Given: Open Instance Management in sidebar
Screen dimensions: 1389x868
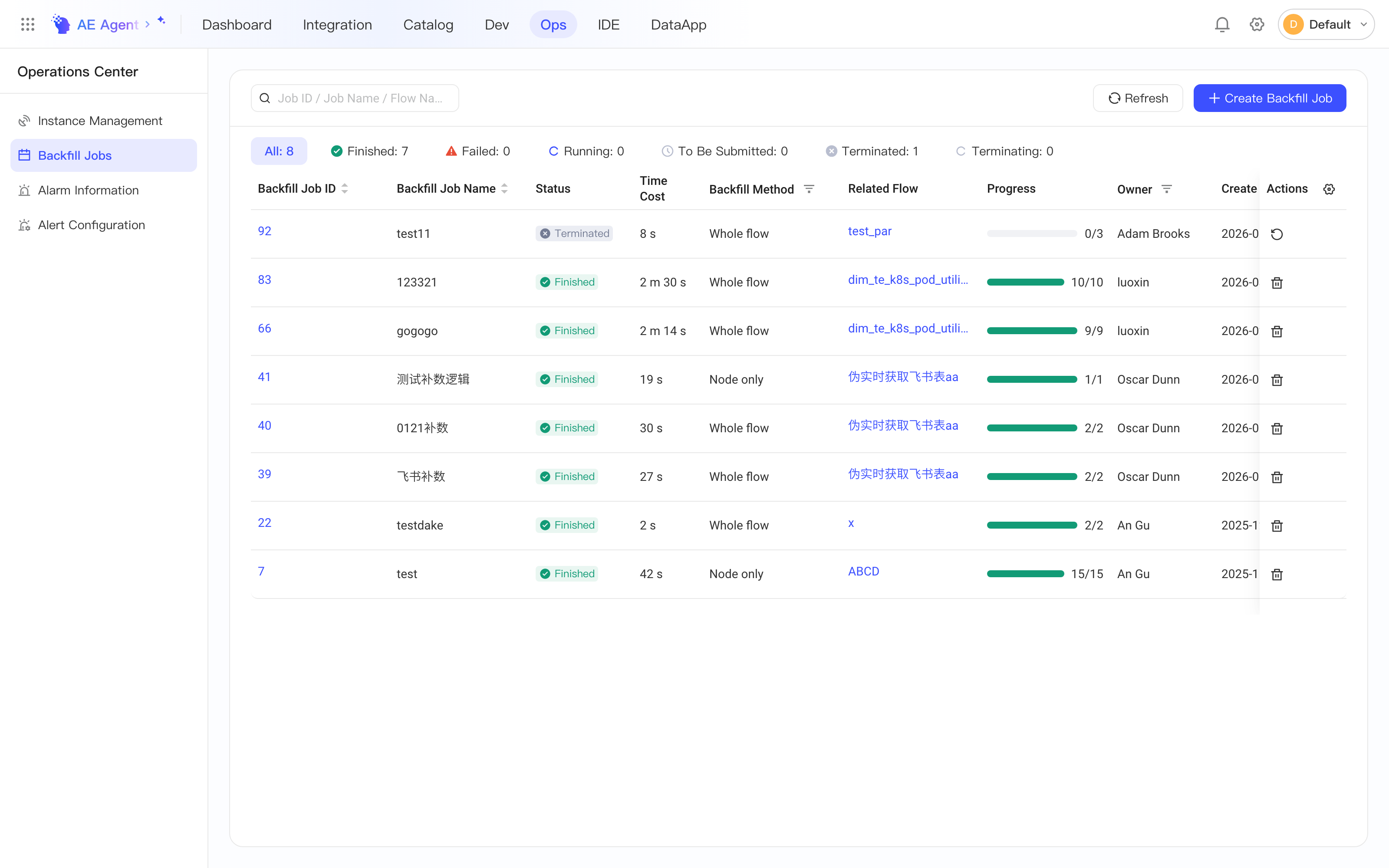Looking at the screenshot, I should pyautogui.click(x=103, y=121).
